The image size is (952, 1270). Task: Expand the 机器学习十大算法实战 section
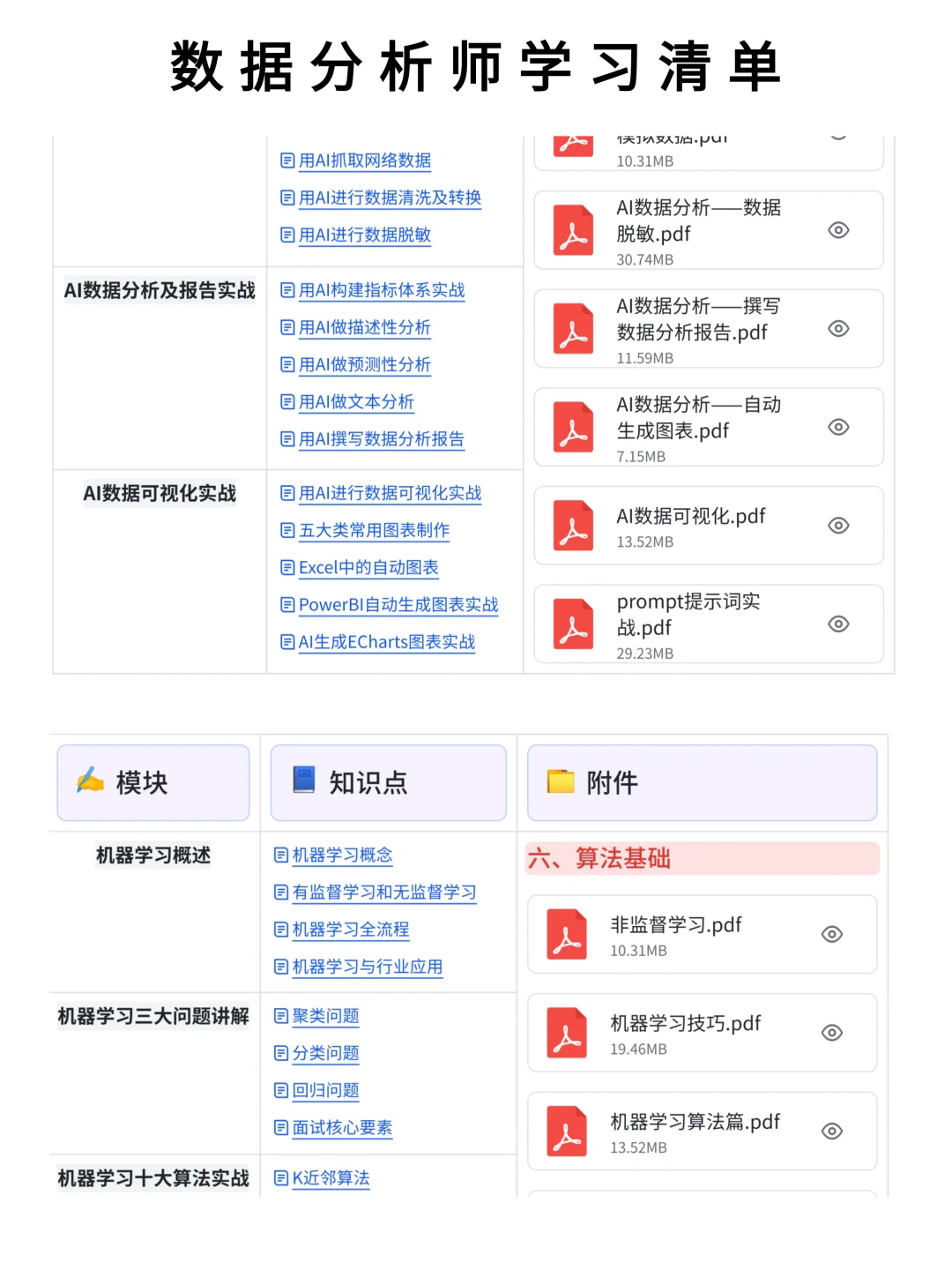152,1177
